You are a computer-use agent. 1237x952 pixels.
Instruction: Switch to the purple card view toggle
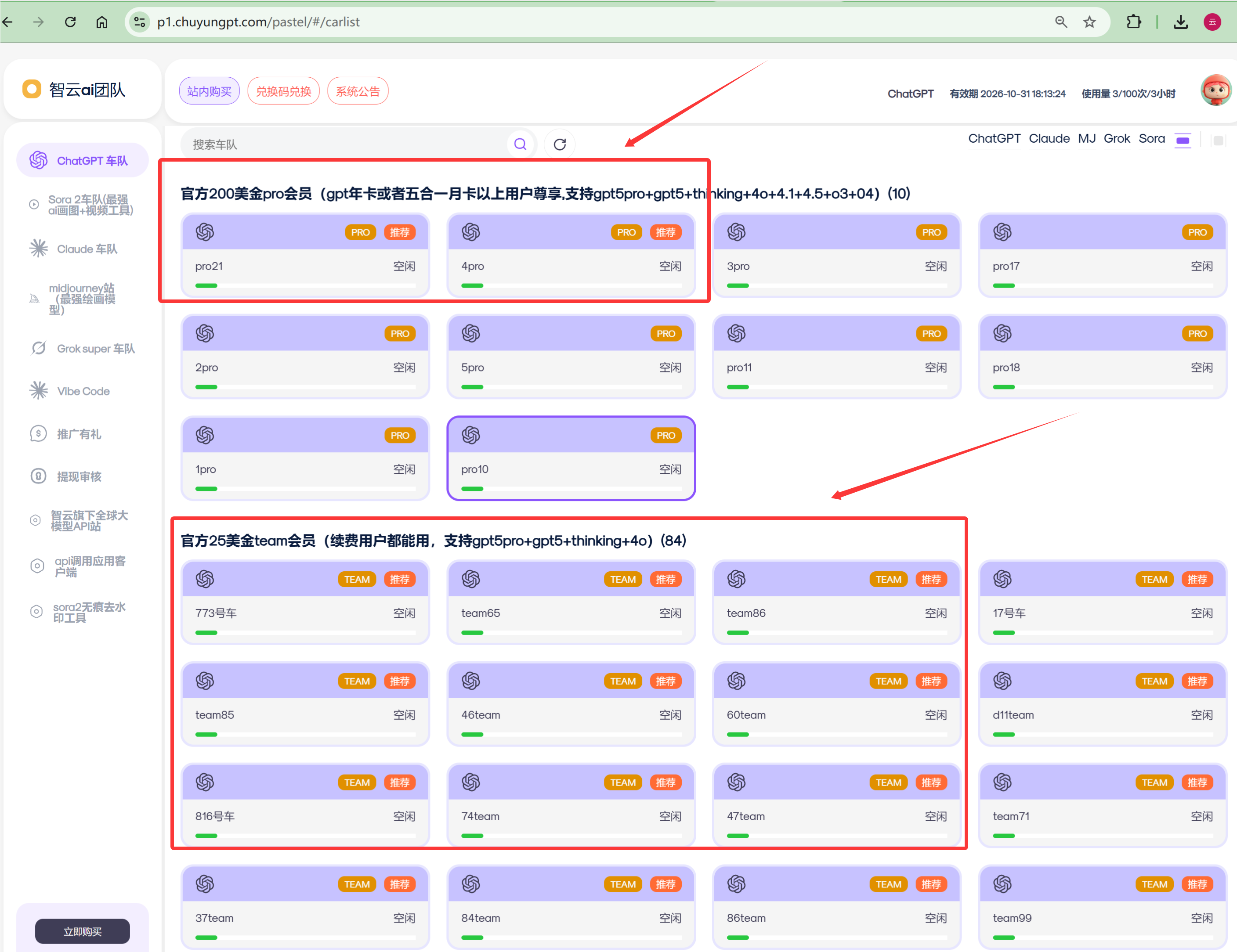(x=1183, y=140)
